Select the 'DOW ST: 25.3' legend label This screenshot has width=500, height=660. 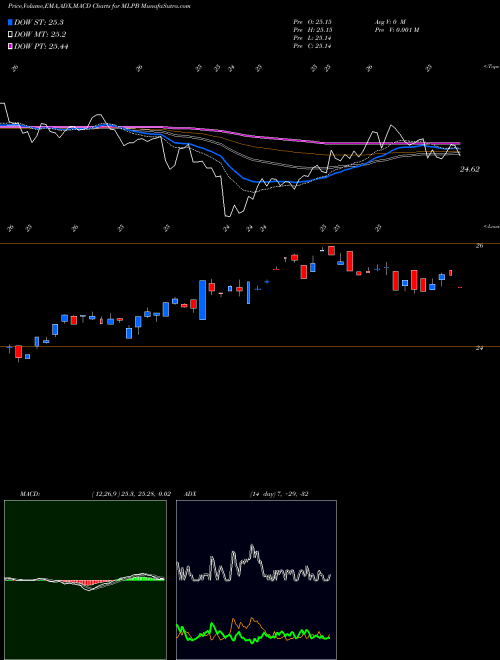pyautogui.click(x=39, y=22)
